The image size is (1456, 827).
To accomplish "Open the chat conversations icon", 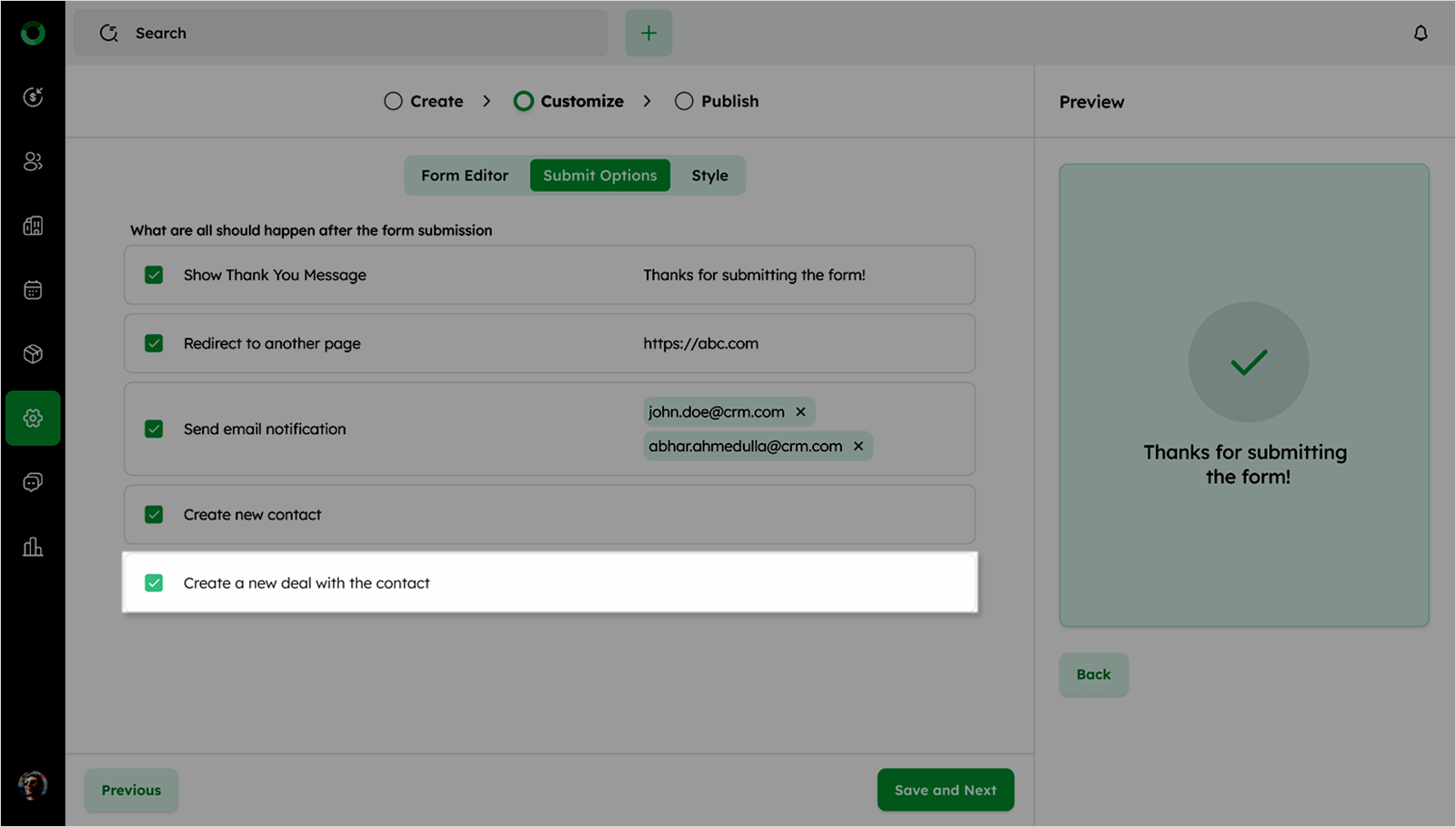I will pyautogui.click(x=33, y=482).
